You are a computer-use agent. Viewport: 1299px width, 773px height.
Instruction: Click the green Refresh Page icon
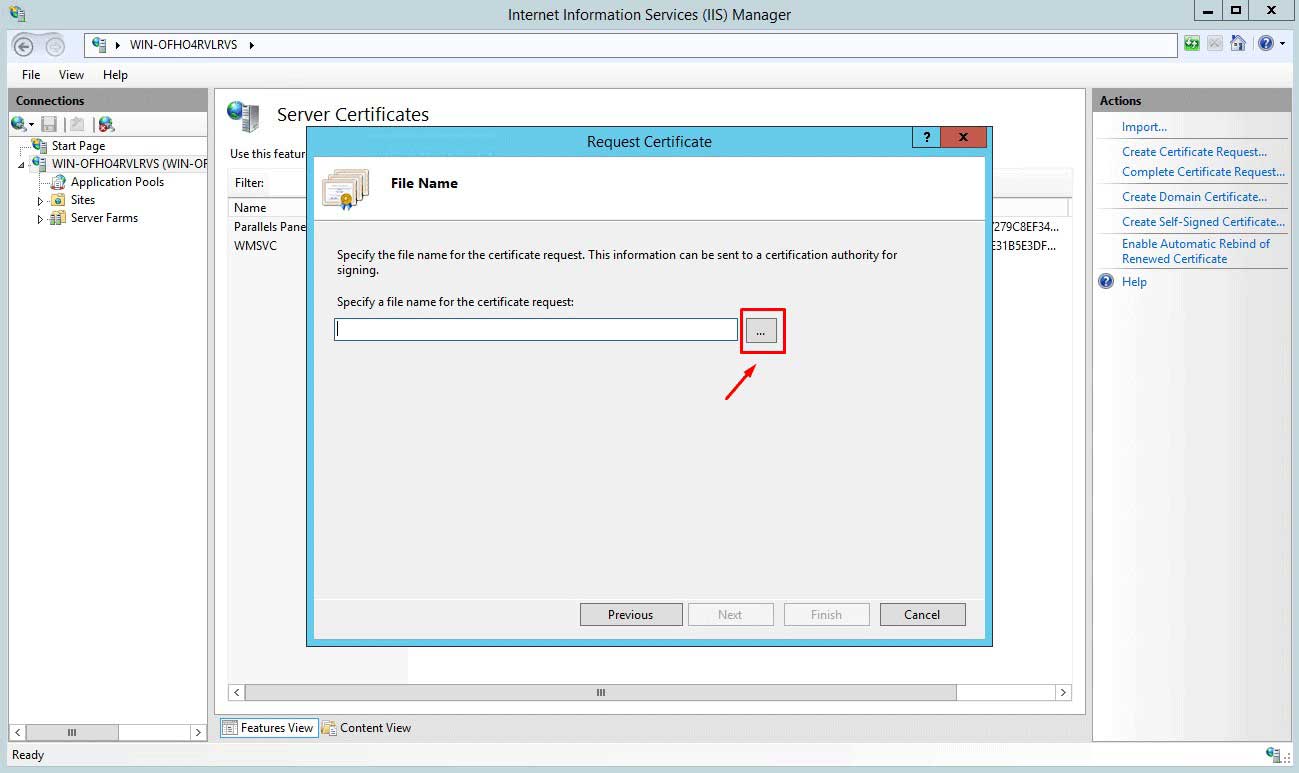tap(1191, 44)
